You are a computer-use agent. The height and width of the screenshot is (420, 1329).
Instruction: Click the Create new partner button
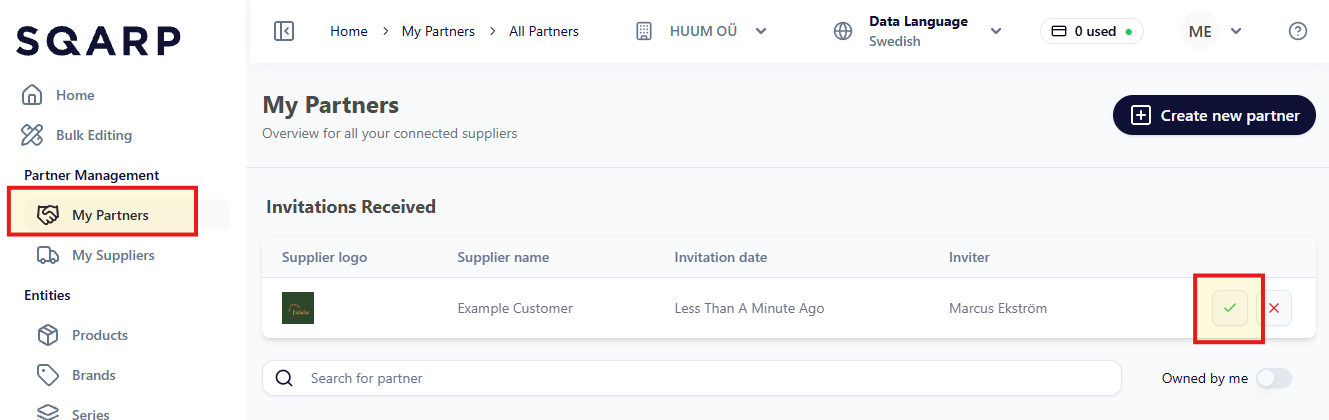click(x=1214, y=115)
